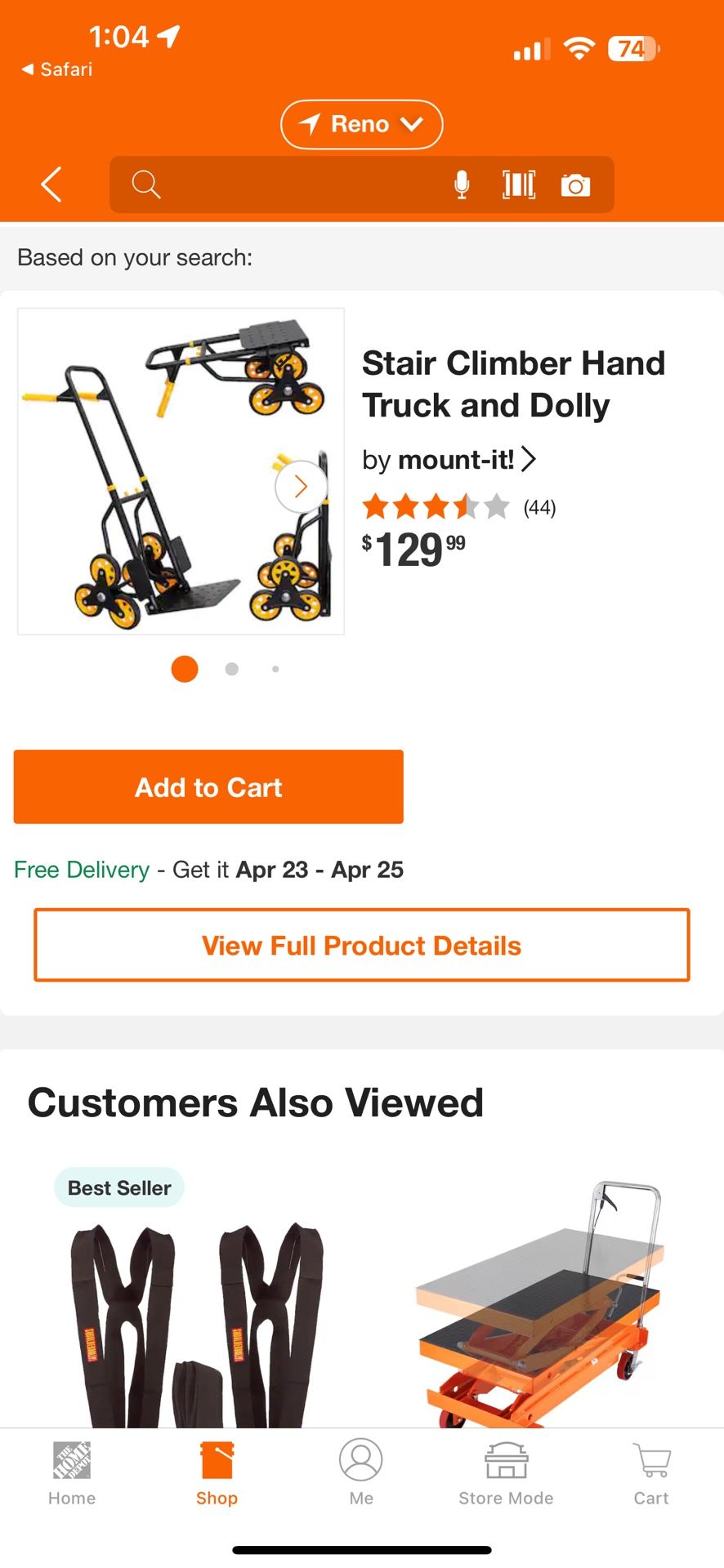The height and width of the screenshot is (1568, 724).
Task: Select the second image pagination dot
Action: pyautogui.click(x=232, y=669)
